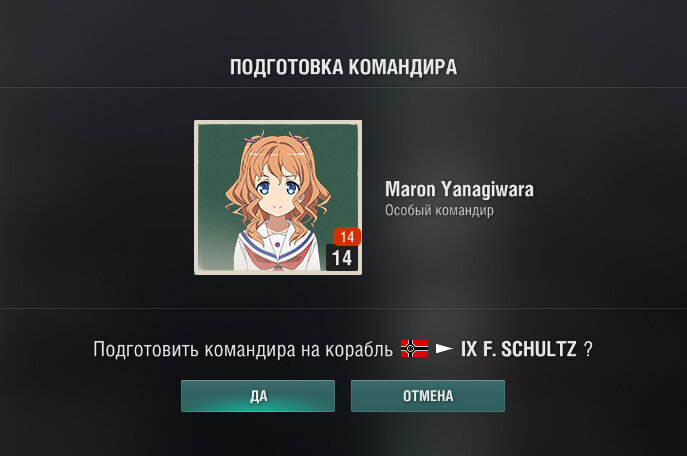Click the ПОДГОТОВКА КОМАНДИРА dialog title

(344, 67)
